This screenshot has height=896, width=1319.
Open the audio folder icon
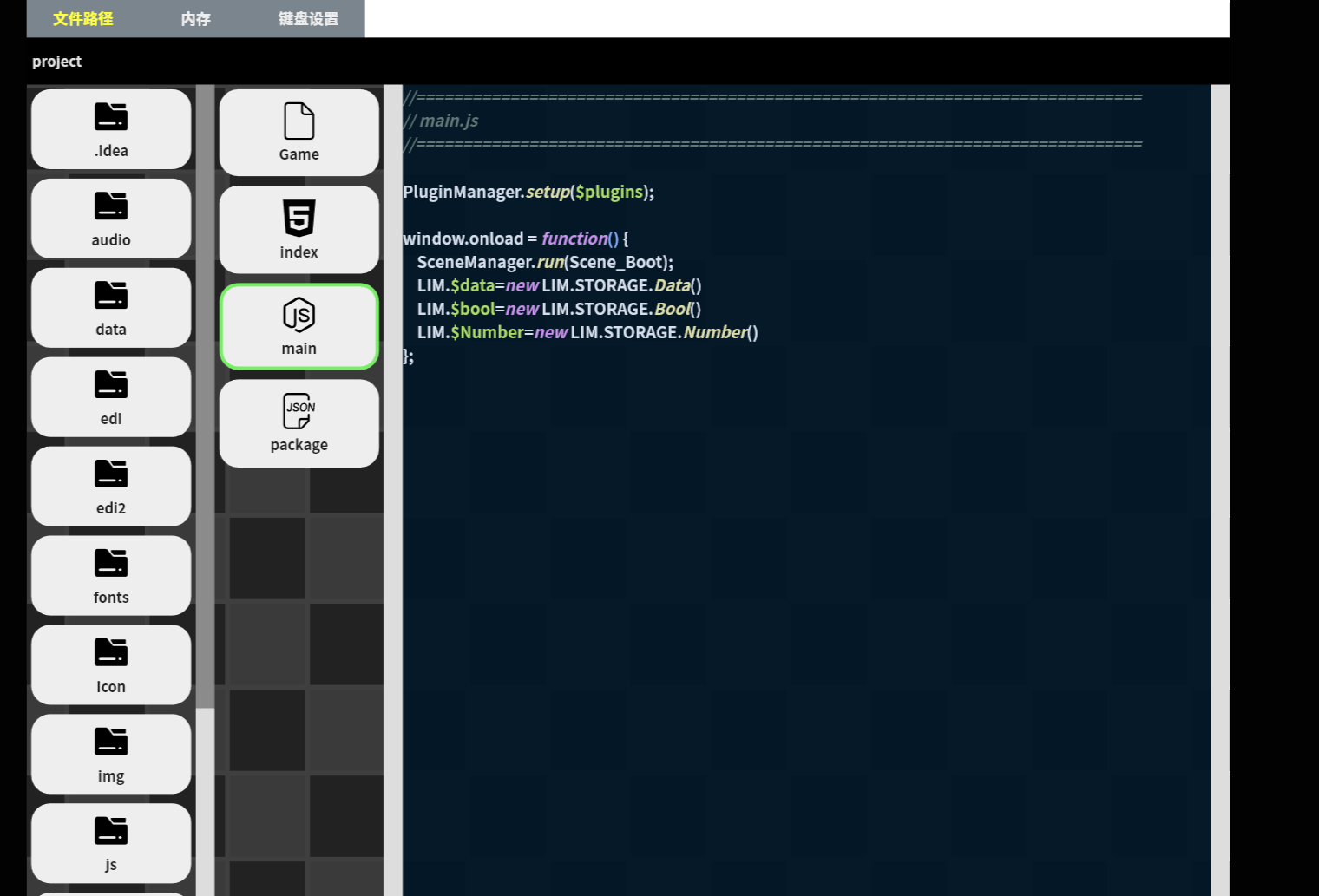coord(111,206)
